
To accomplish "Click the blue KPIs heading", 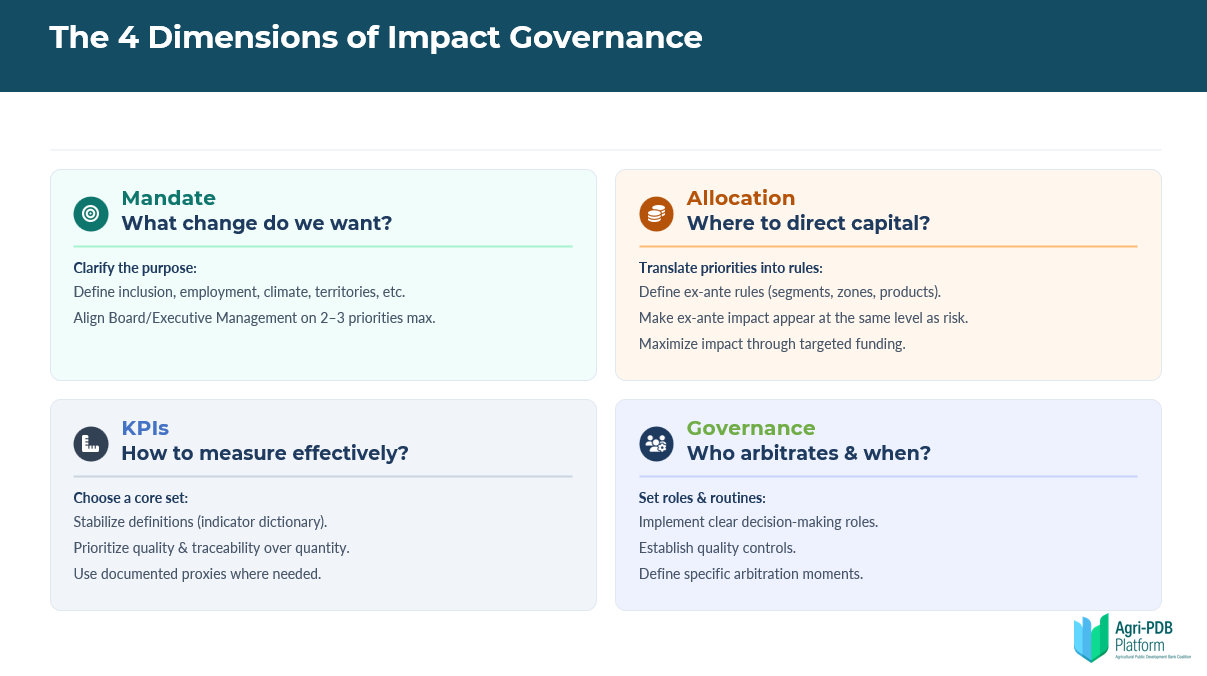I will pyautogui.click(x=146, y=428).
